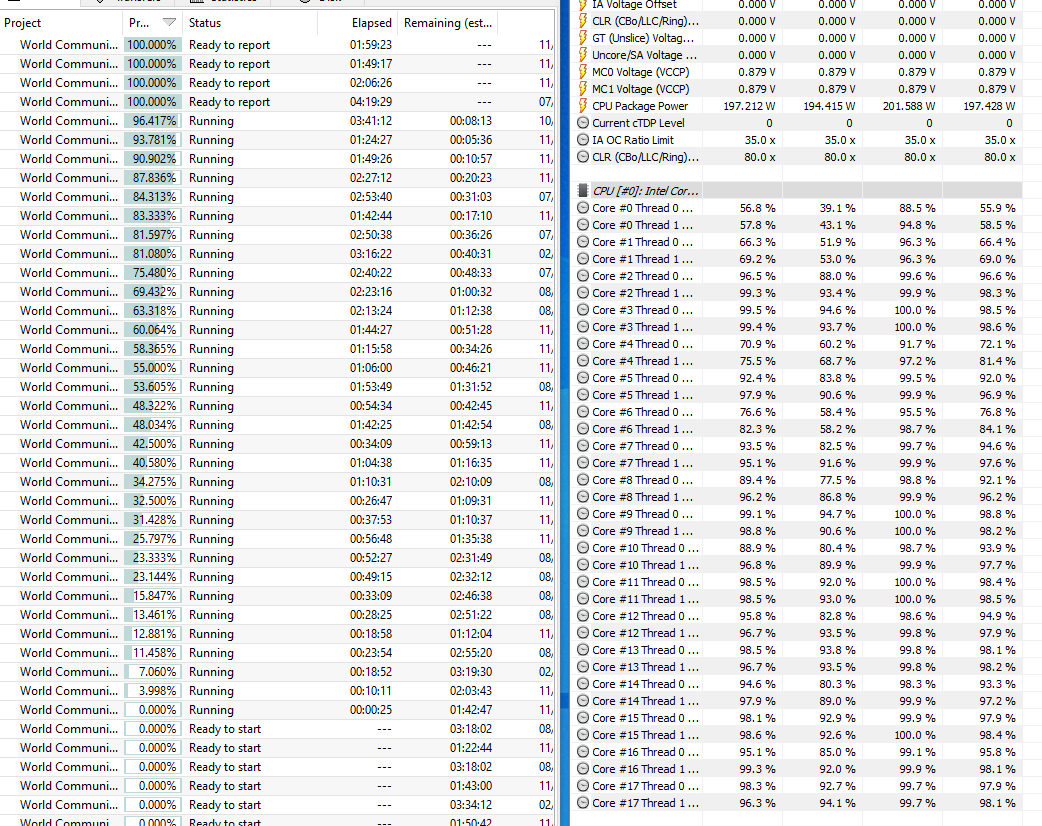Image resolution: width=1042 pixels, height=826 pixels.
Task: Select the Current cTDP Level sensor label
Action: pos(638,123)
